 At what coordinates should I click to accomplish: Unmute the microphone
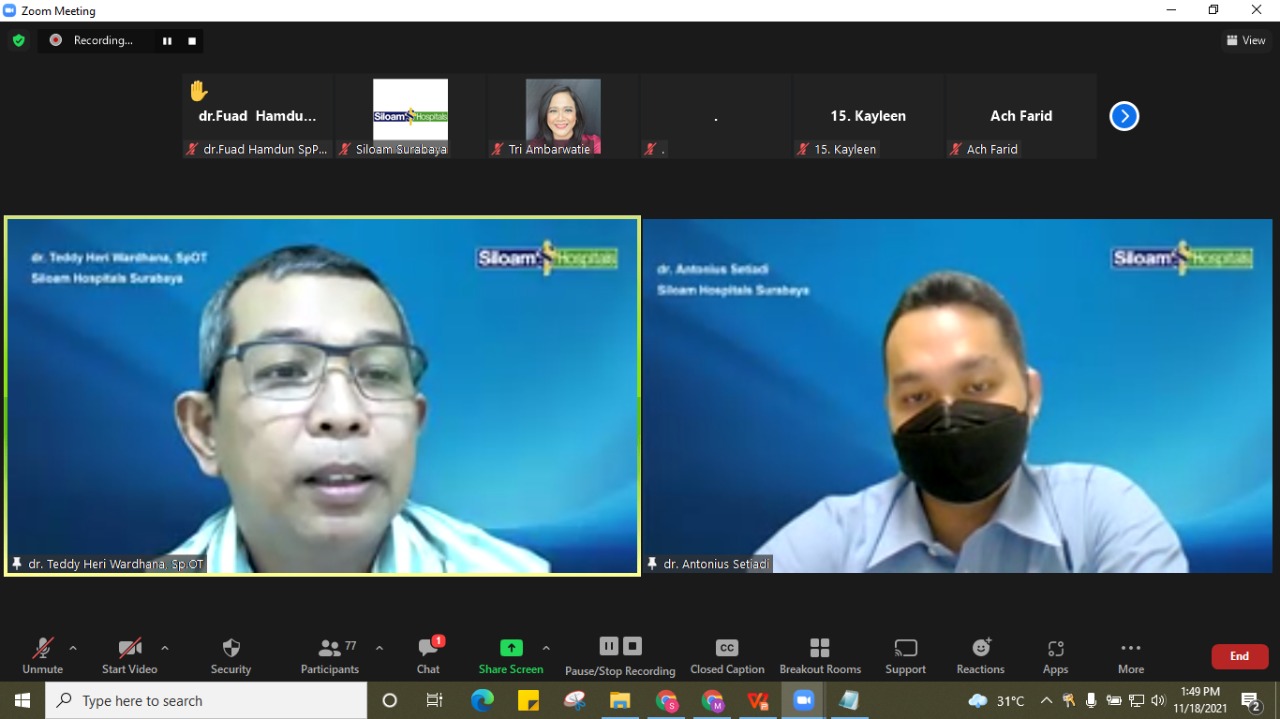tap(42, 655)
